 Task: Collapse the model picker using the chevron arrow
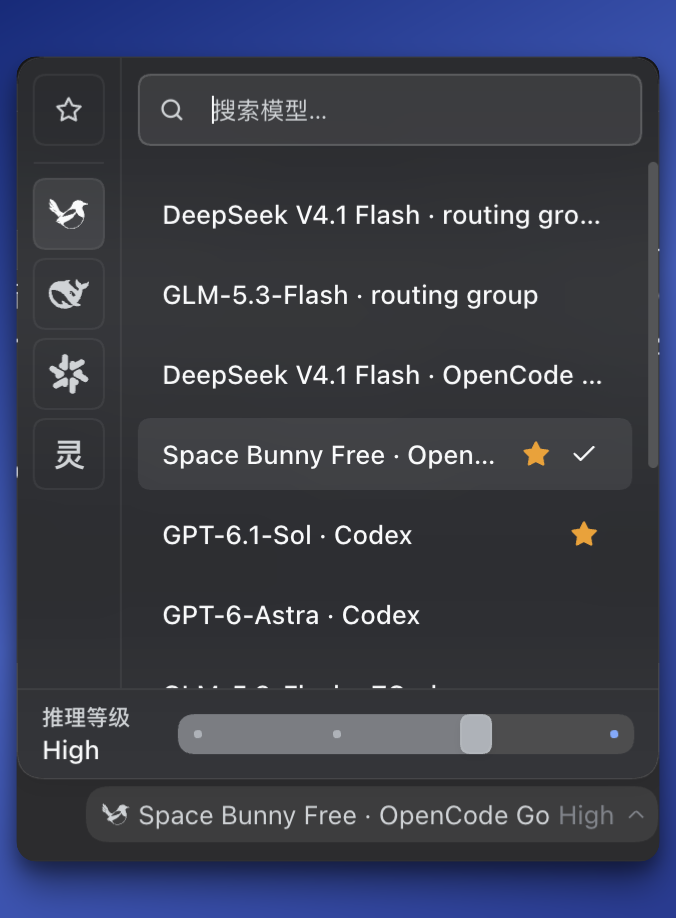coord(636,815)
